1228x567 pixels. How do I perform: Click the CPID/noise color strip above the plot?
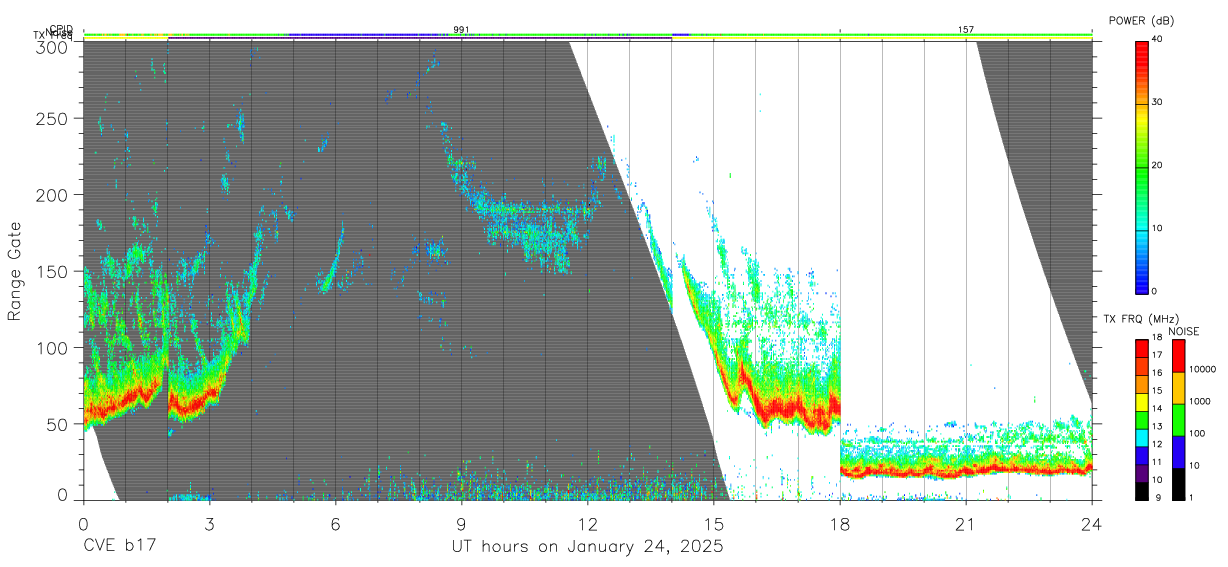587,36
